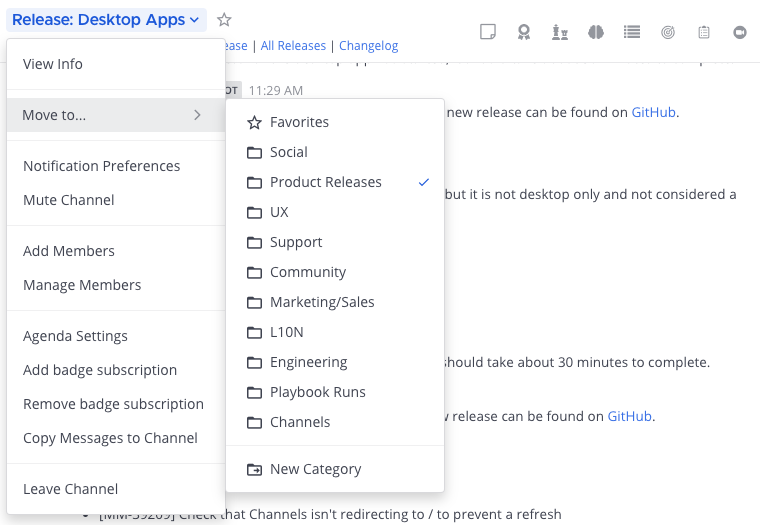The height and width of the screenshot is (525, 760).
Task: Click the All Releases link
Action: coord(292,46)
